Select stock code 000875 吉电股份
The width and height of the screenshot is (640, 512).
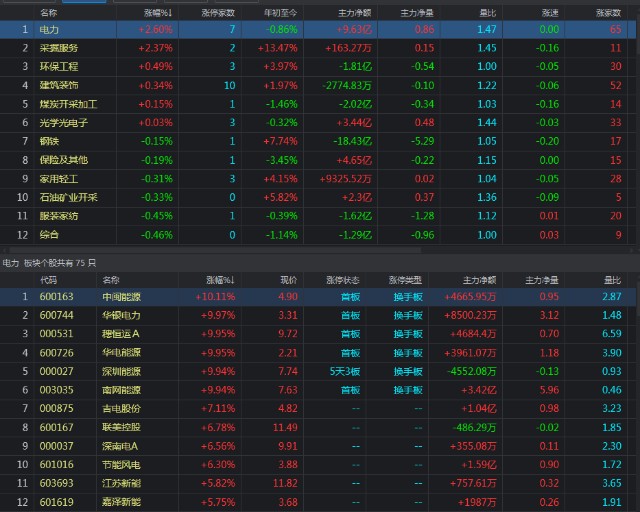(55, 408)
